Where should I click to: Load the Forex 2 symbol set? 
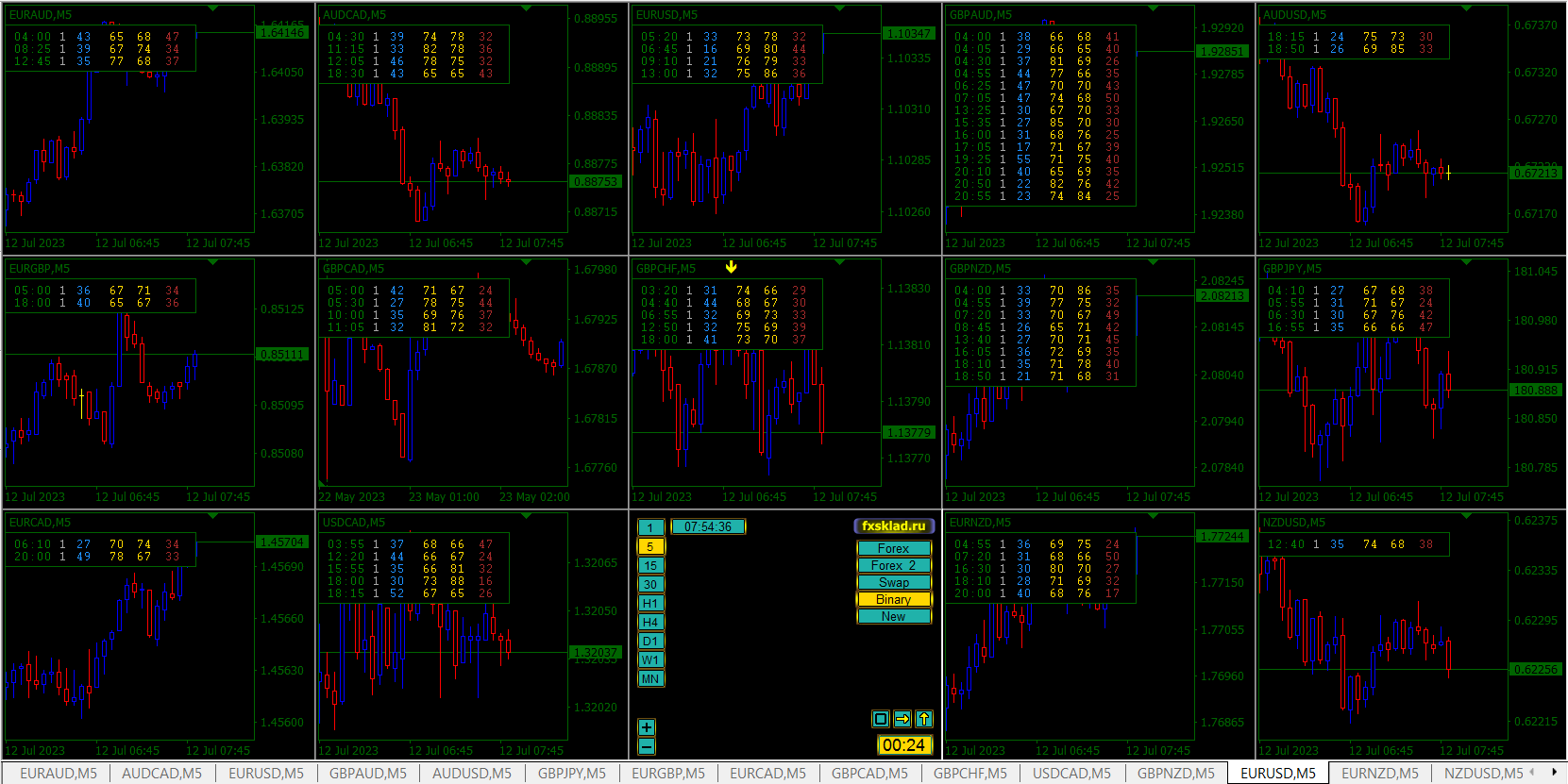[x=894, y=565]
